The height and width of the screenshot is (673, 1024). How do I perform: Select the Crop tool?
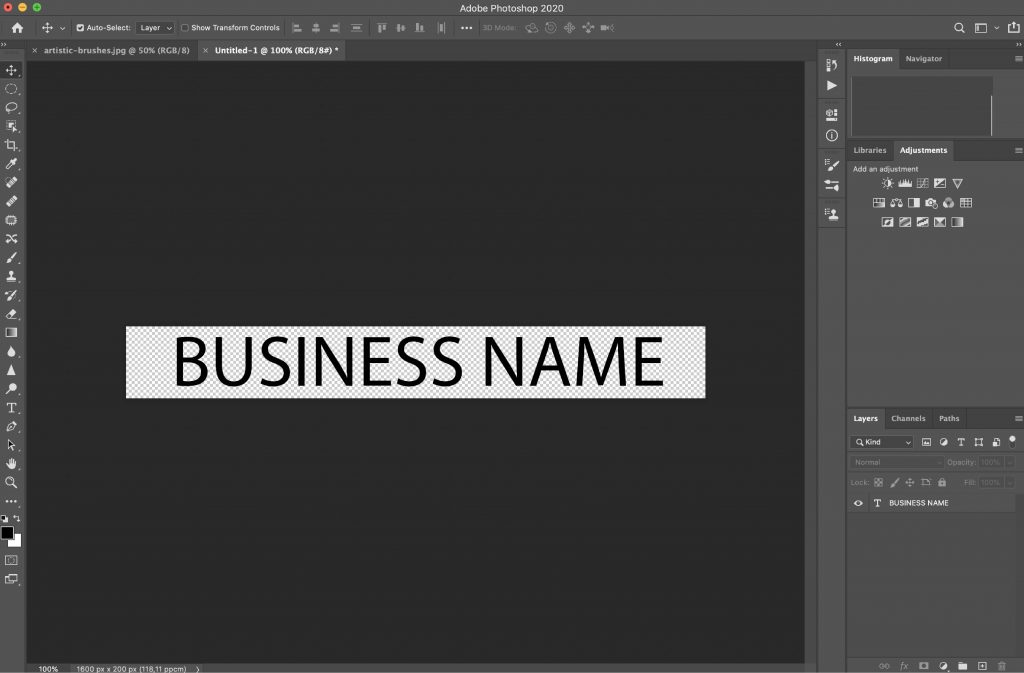pyautogui.click(x=12, y=144)
